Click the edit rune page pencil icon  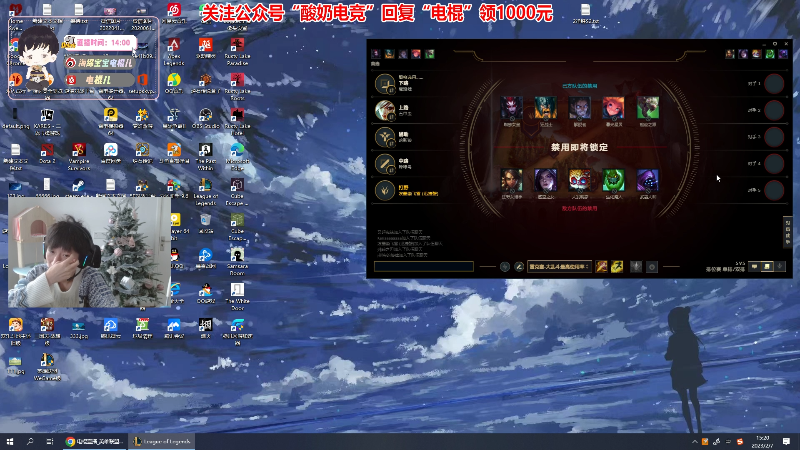pos(519,267)
